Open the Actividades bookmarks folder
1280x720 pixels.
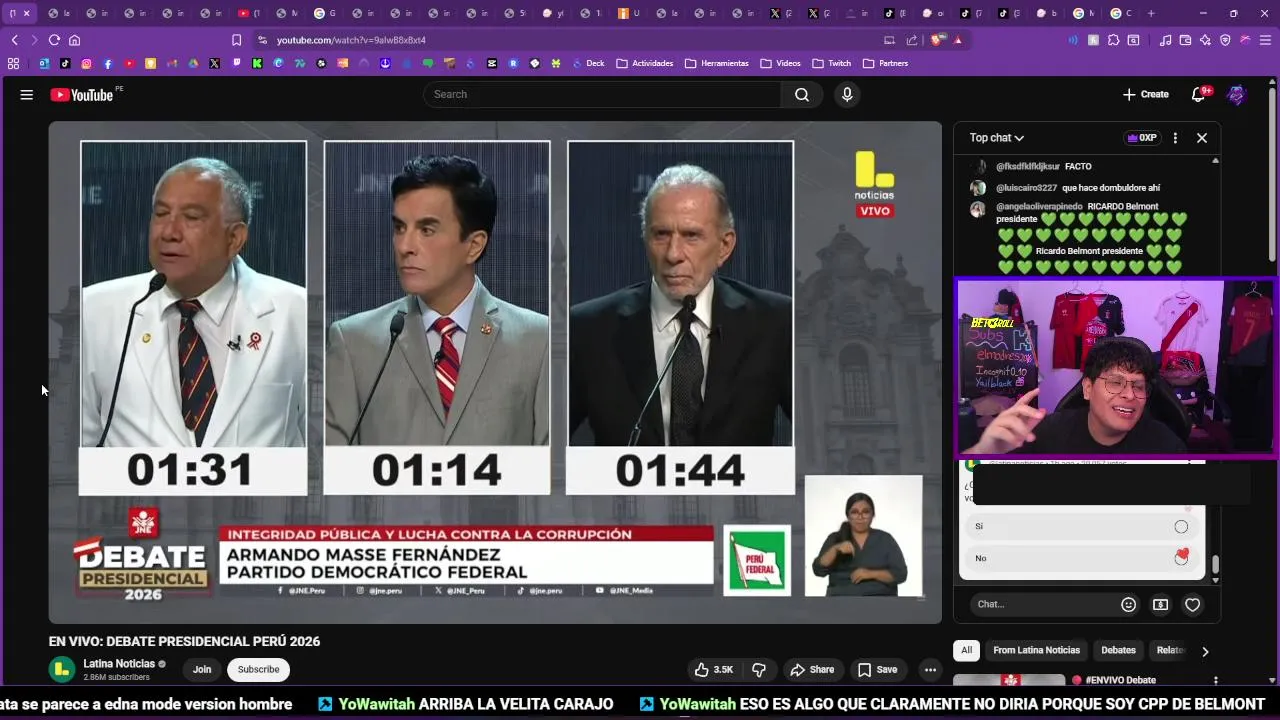645,63
